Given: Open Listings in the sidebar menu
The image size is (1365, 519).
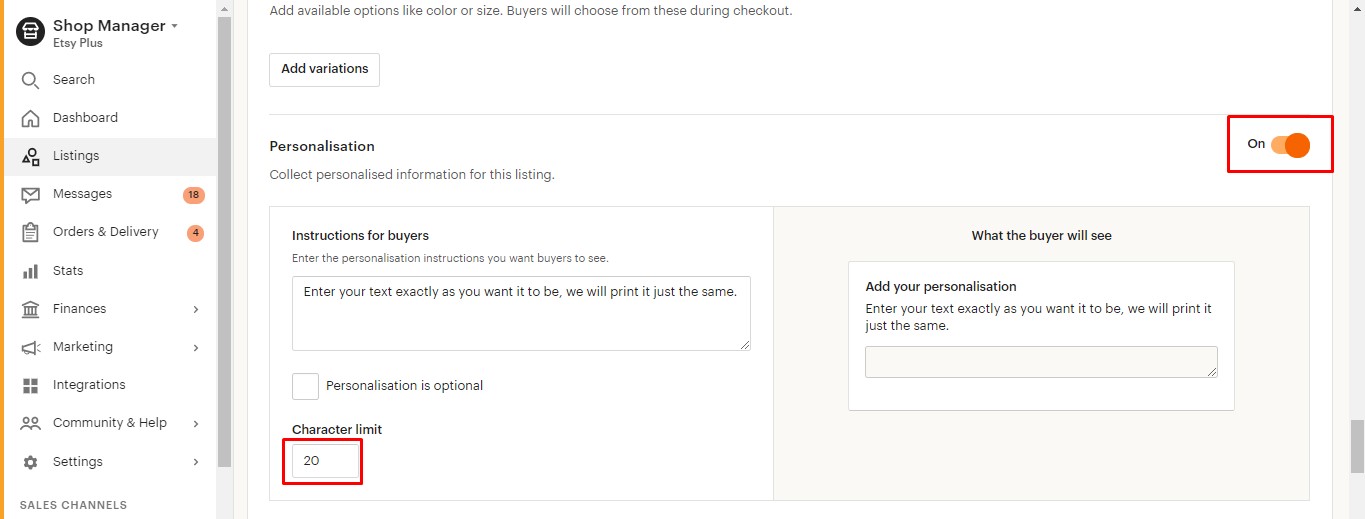Looking at the screenshot, I should coord(76,156).
